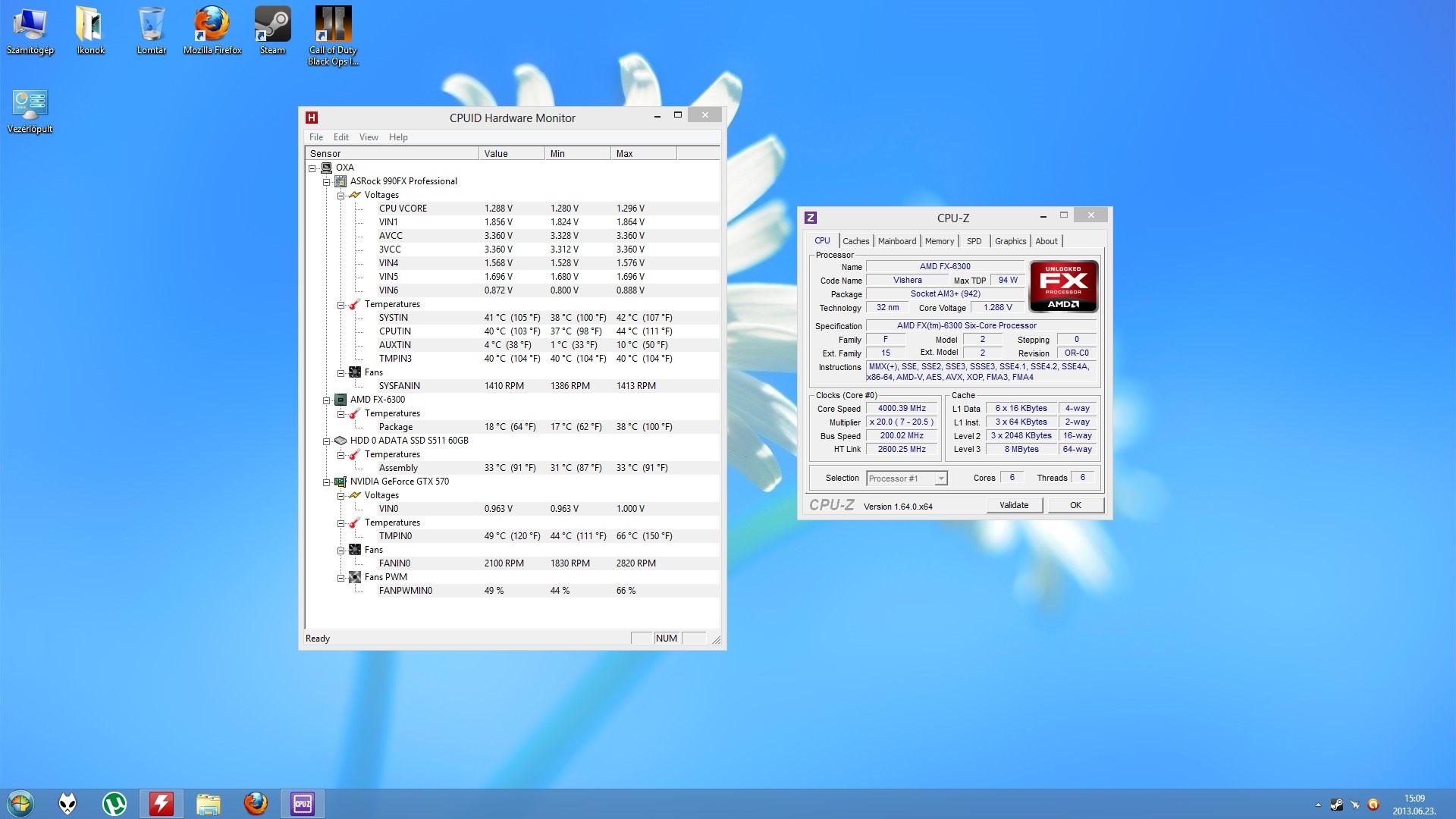The image size is (1456, 819).
Task: Click the AMD FX processor logo in CPU-Z
Action: (1063, 286)
